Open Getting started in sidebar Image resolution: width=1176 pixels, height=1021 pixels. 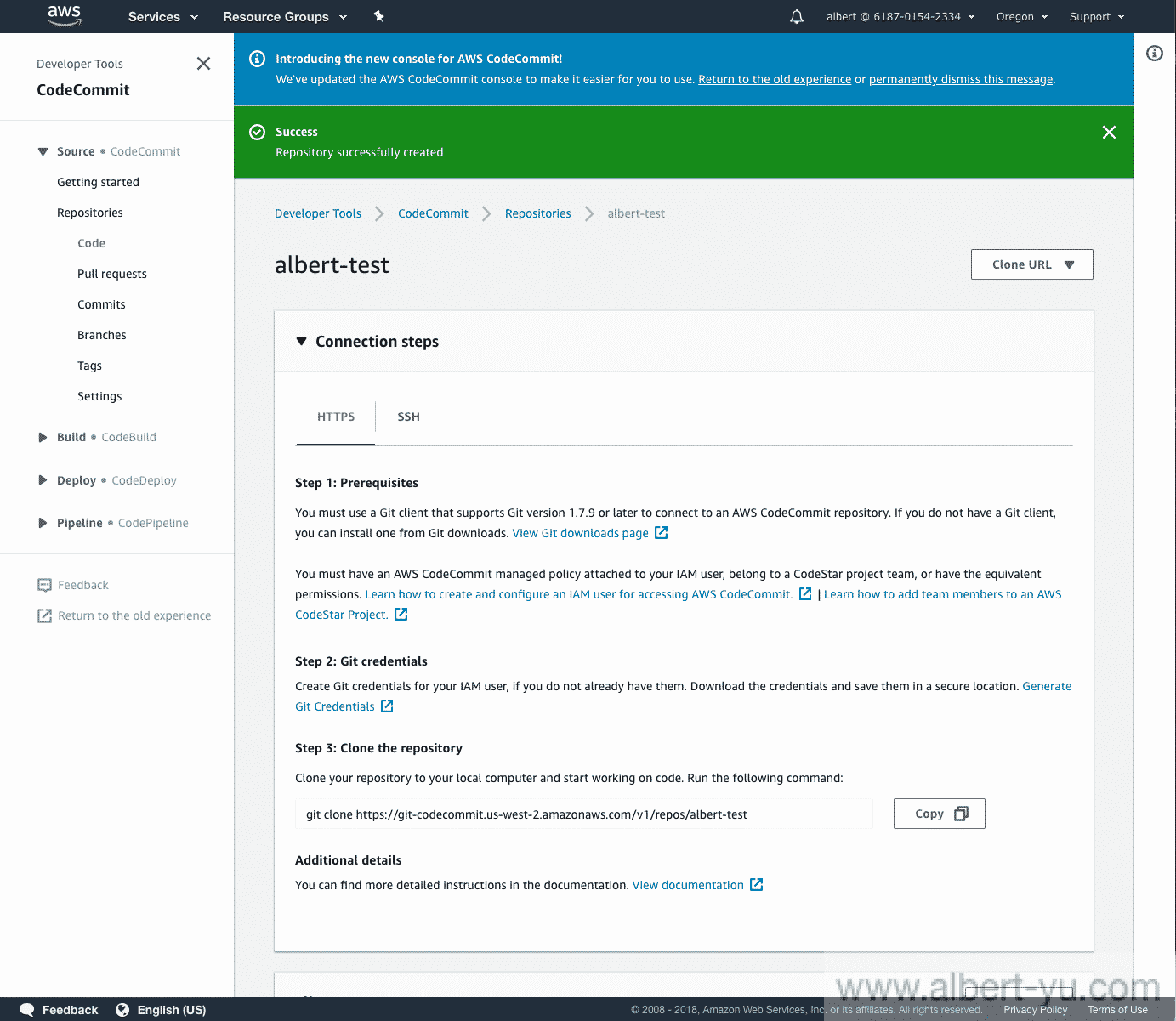(98, 182)
